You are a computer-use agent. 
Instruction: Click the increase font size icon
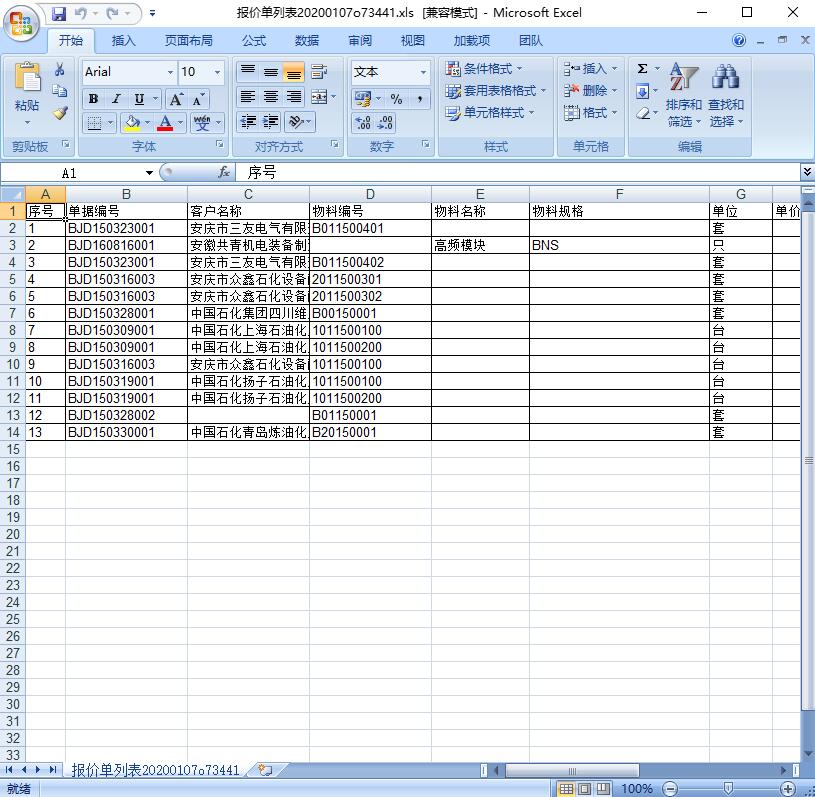[x=176, y=98]
